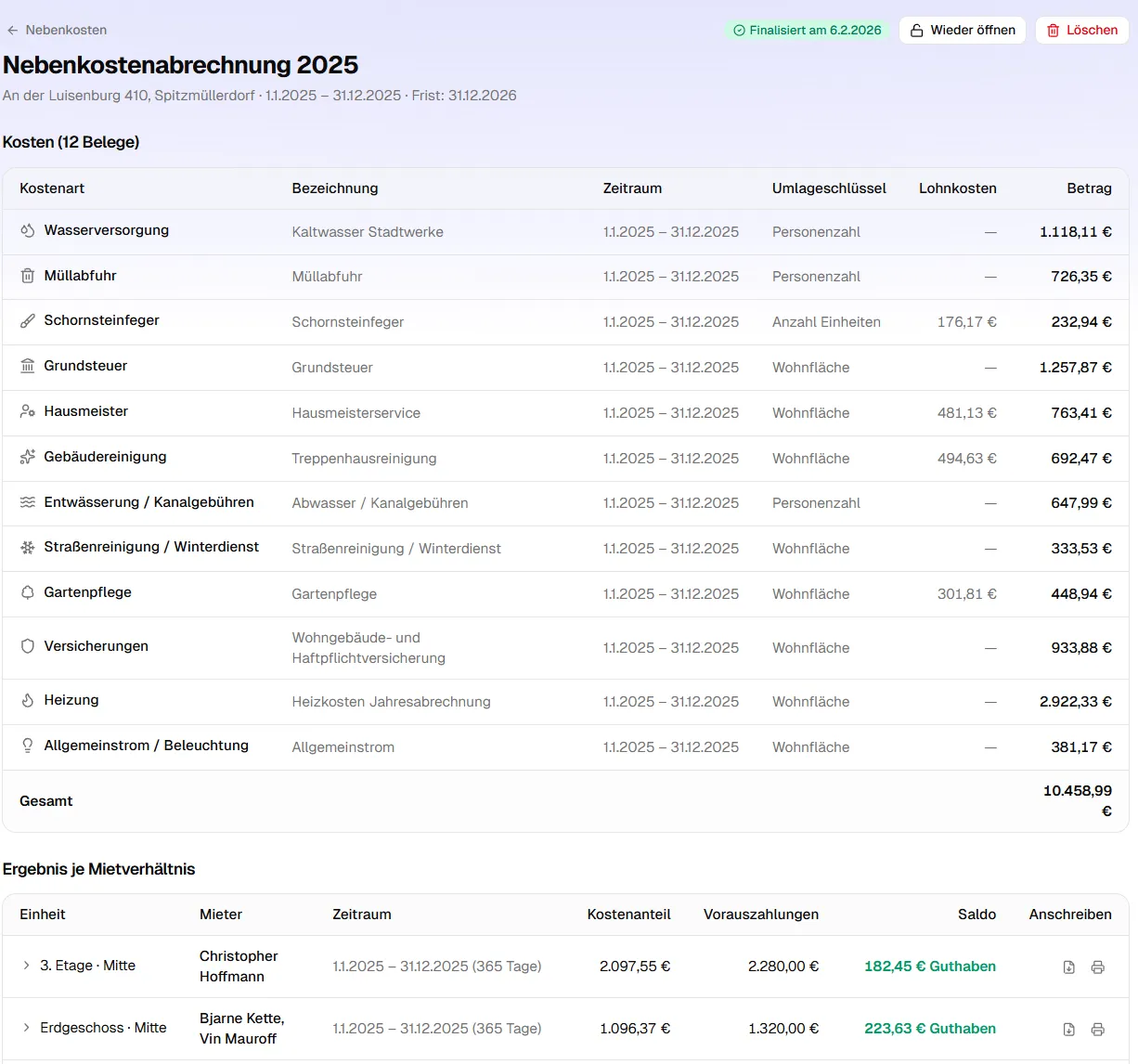Click the Hausmeister person icon

[28, 411]
